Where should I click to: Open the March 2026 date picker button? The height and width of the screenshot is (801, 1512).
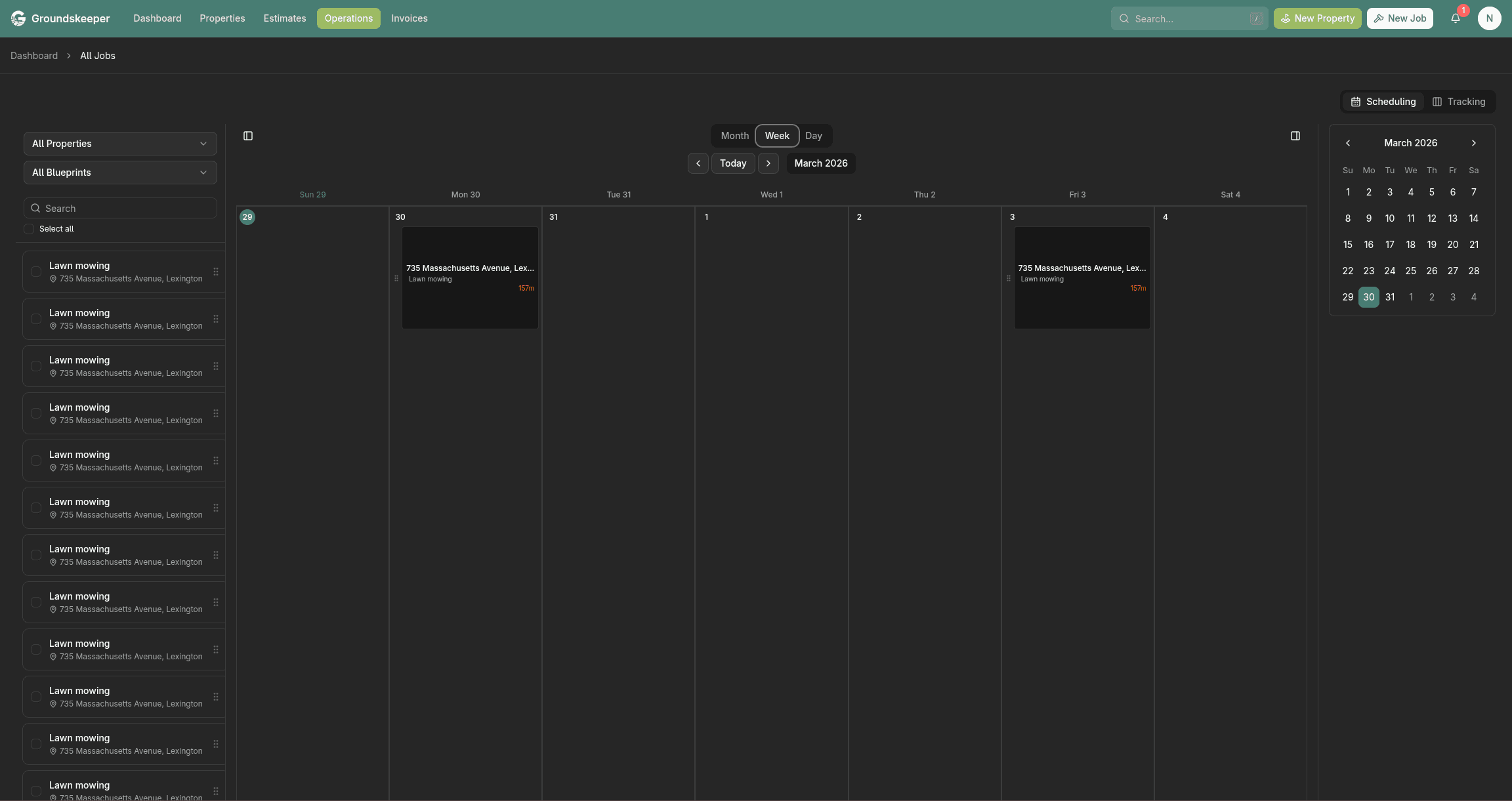(x=820, y=163)
